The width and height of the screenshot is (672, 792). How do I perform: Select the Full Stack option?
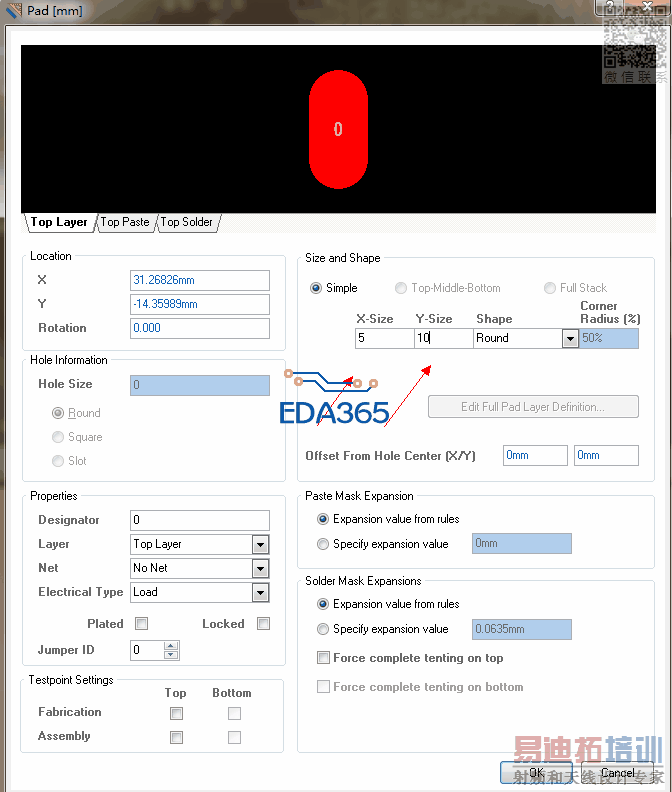click(x=550, y=288)
